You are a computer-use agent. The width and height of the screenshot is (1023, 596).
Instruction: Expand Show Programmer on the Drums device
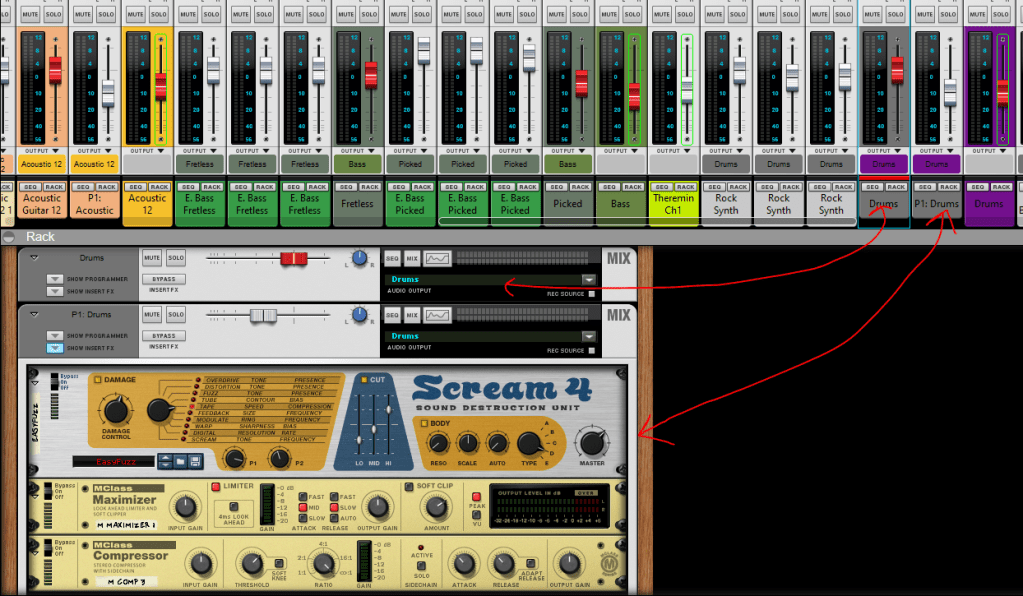[x=55, y=279]
